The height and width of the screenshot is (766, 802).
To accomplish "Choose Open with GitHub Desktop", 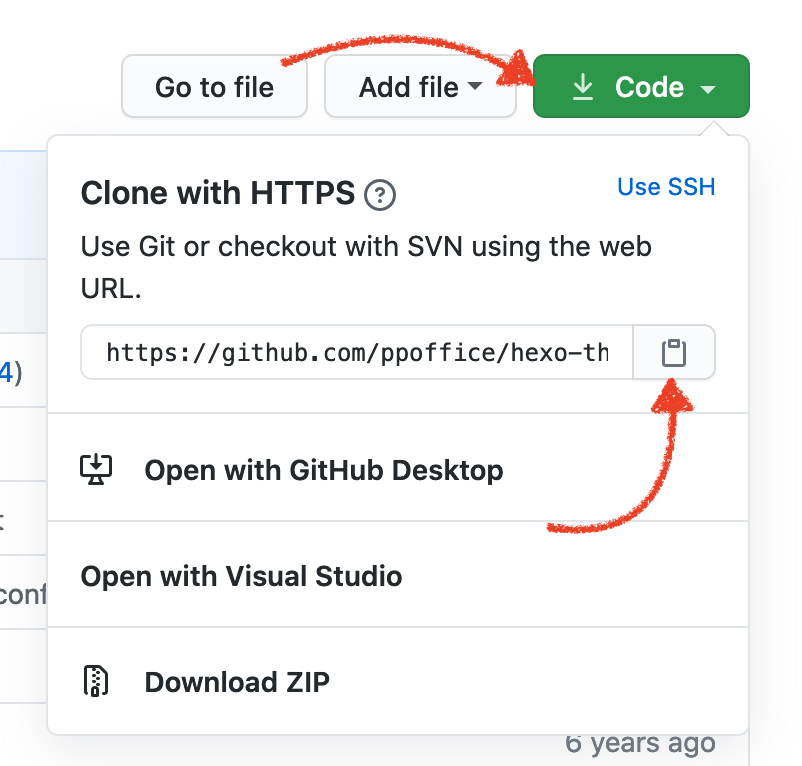I will [x=323, y=470].
